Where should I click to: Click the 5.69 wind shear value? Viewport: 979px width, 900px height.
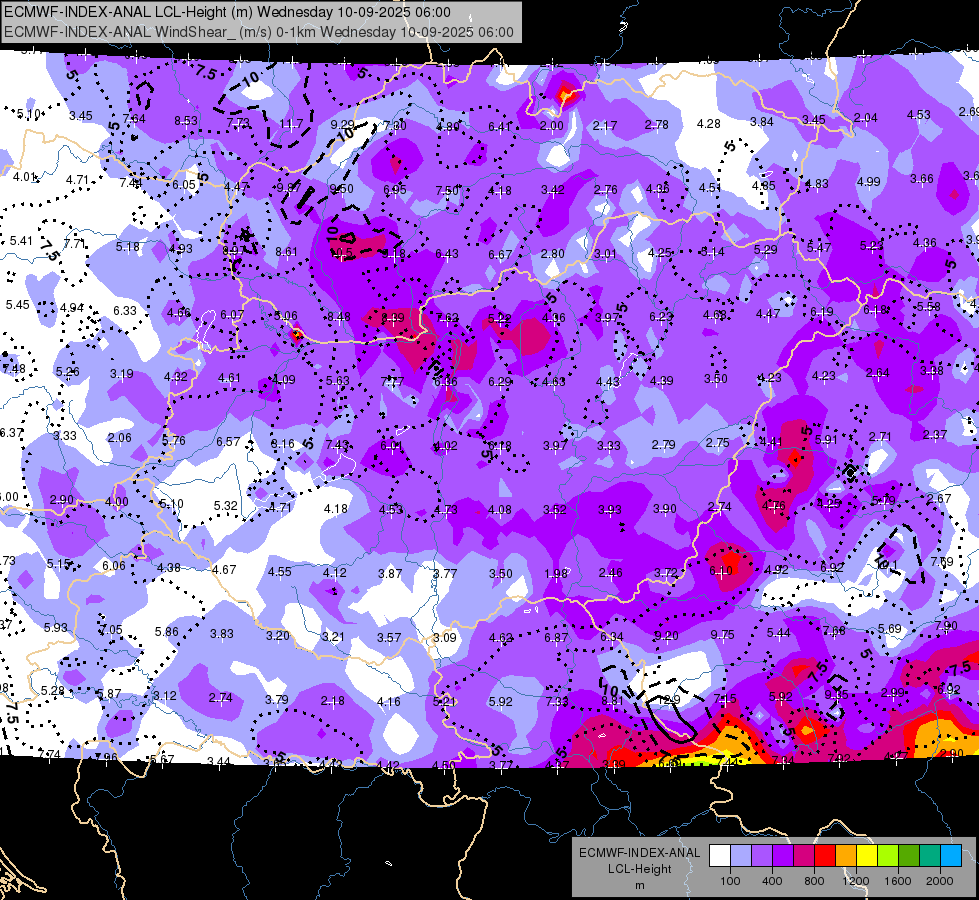click(890, 628)
